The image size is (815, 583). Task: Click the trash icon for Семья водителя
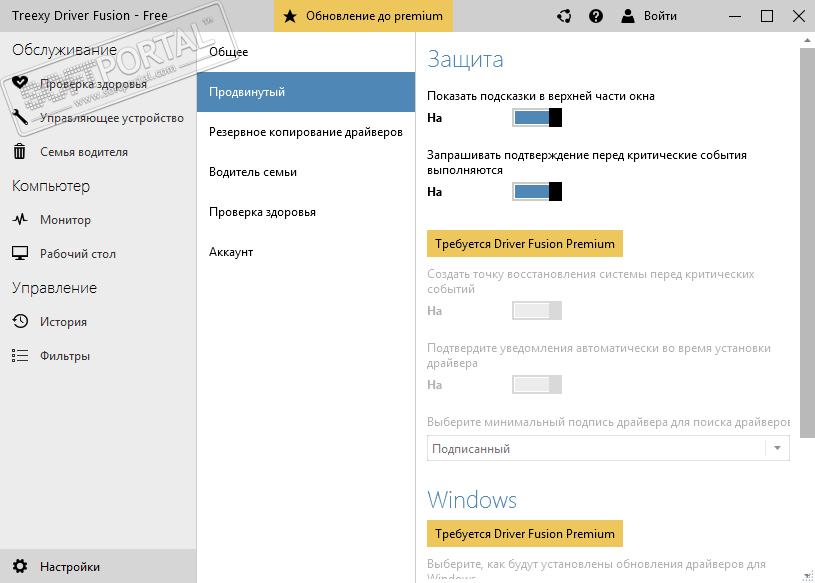[x=20, y=151]
